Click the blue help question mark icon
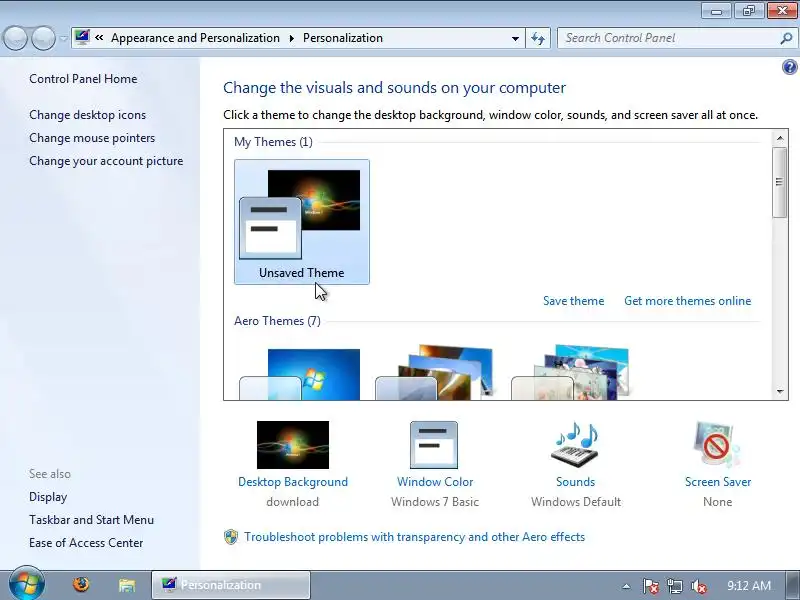Viewport: 800px width, 600px height. tap(789, 67)
